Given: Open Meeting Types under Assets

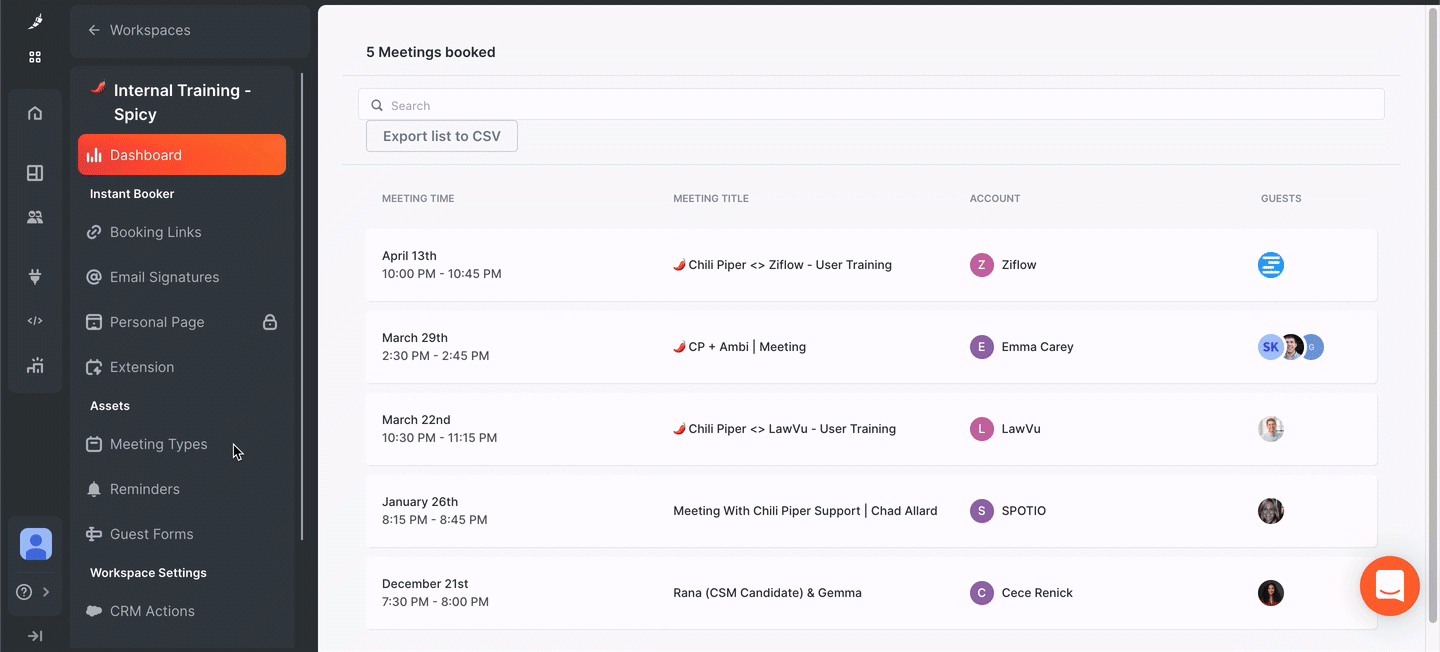Looking at the screenshot, I should [x=157, y=444].
